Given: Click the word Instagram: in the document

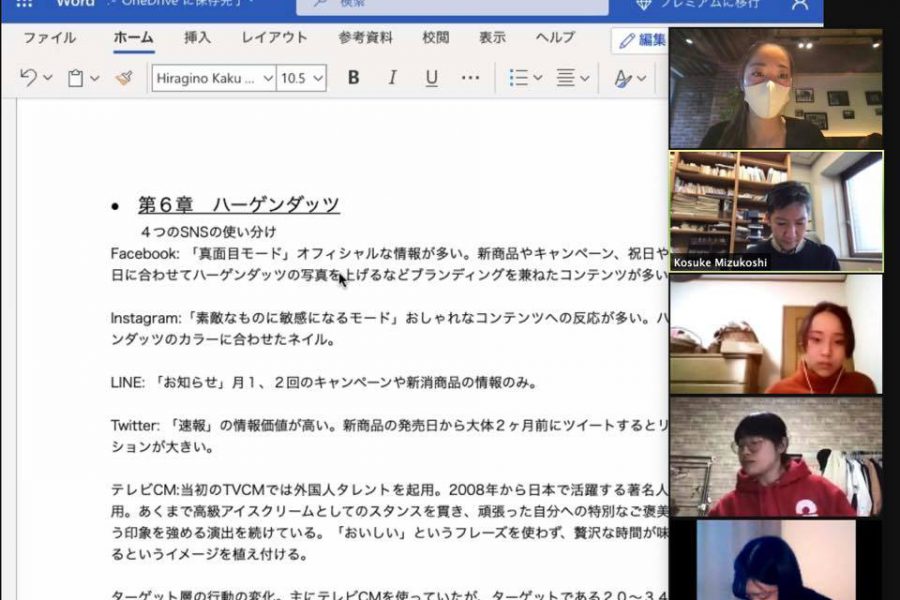Looking at the screenshot, I should pyautogui.click(x=146, y=318).
